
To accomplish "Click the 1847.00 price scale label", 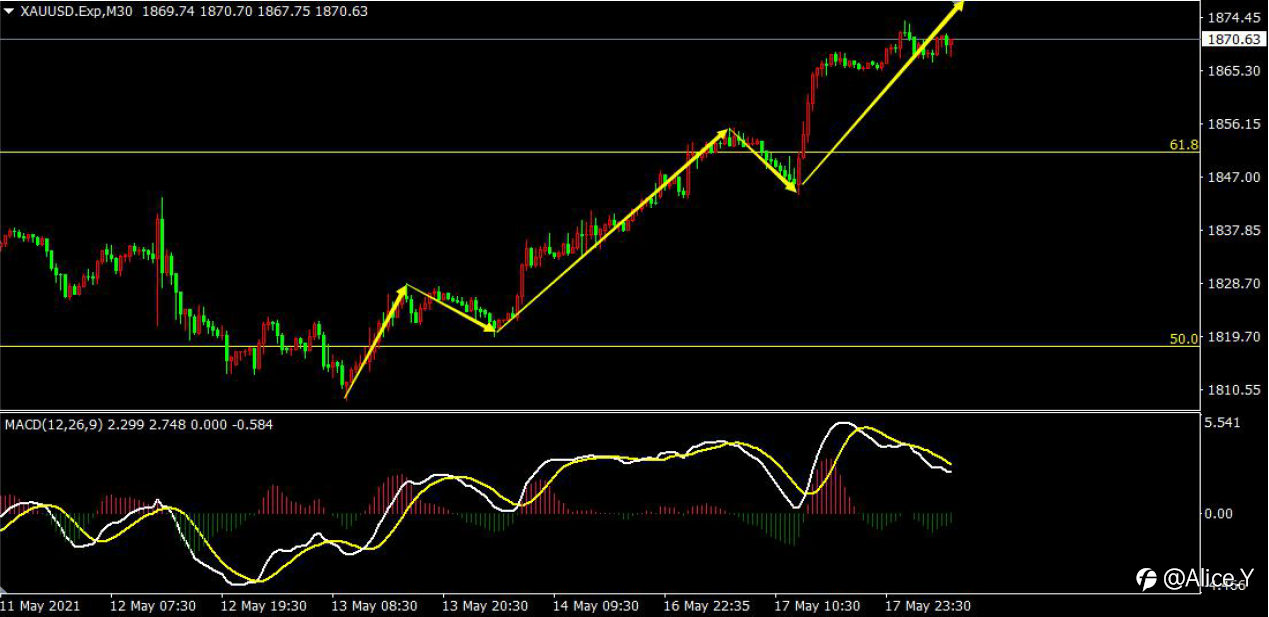I will [x=1233, y=177].
